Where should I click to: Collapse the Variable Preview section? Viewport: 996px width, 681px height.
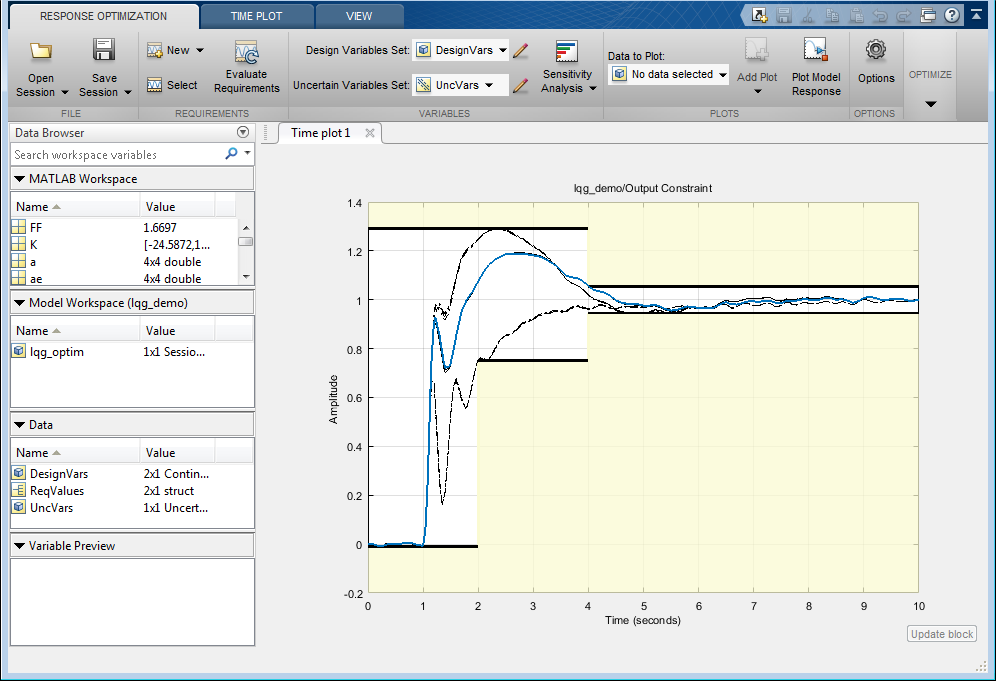click(x=20, y=546)
